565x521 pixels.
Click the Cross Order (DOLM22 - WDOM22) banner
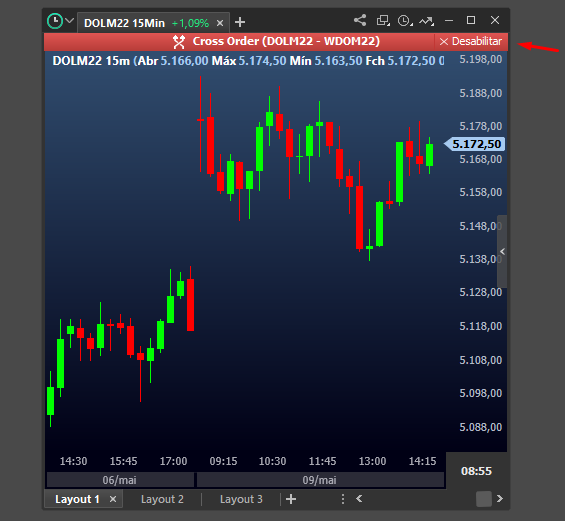(x=276, y=41)
